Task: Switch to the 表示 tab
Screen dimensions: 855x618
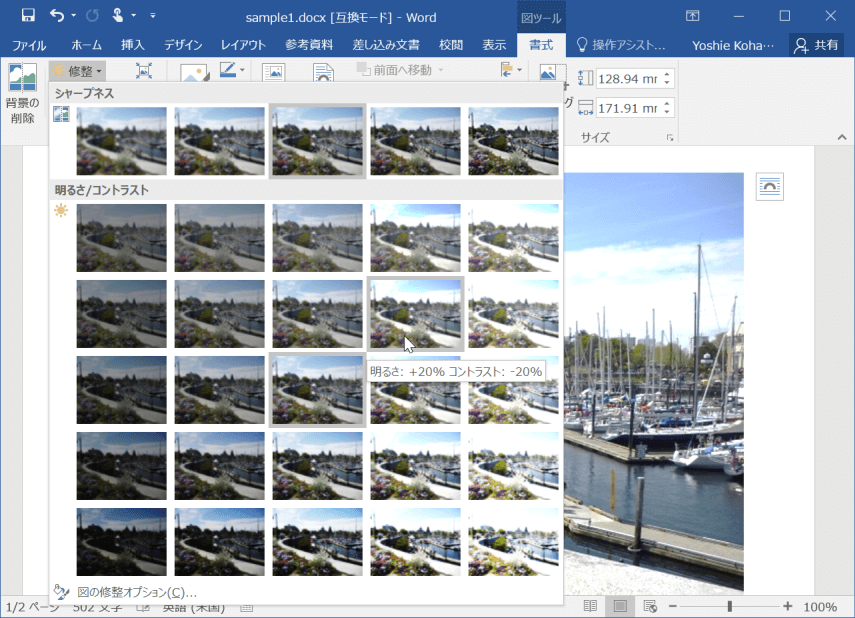Action: [x=494, y=45]
